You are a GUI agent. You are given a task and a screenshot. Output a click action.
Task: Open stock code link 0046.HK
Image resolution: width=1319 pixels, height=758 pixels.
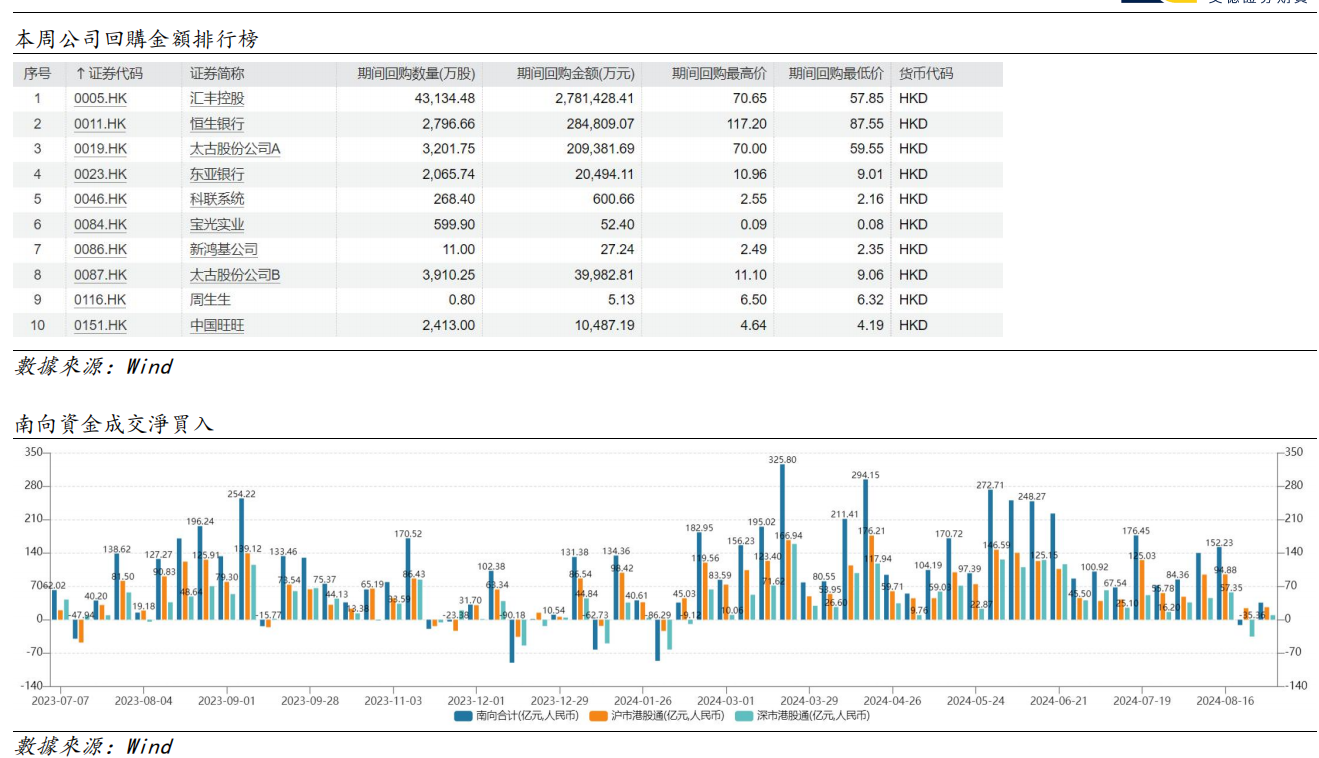click(x=101, y=199)
